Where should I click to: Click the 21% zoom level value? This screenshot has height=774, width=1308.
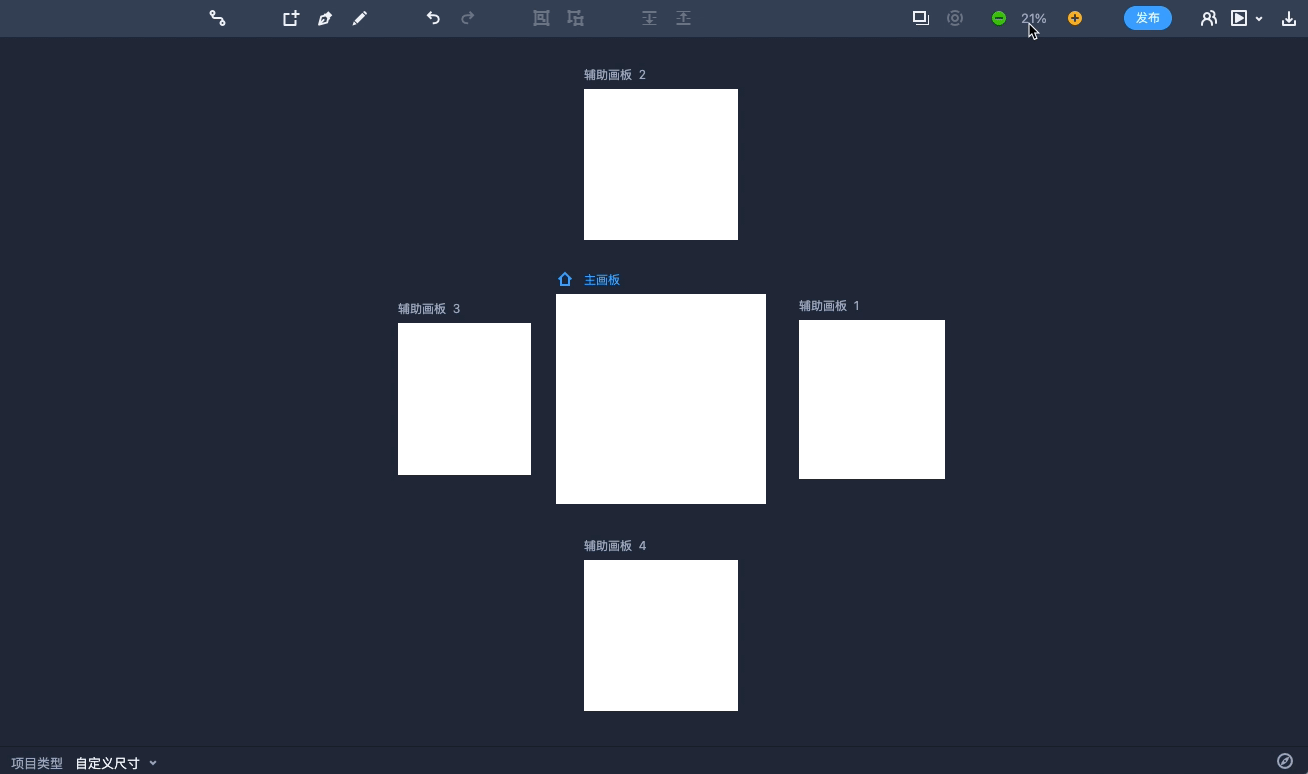click(x=1034, y=18)
